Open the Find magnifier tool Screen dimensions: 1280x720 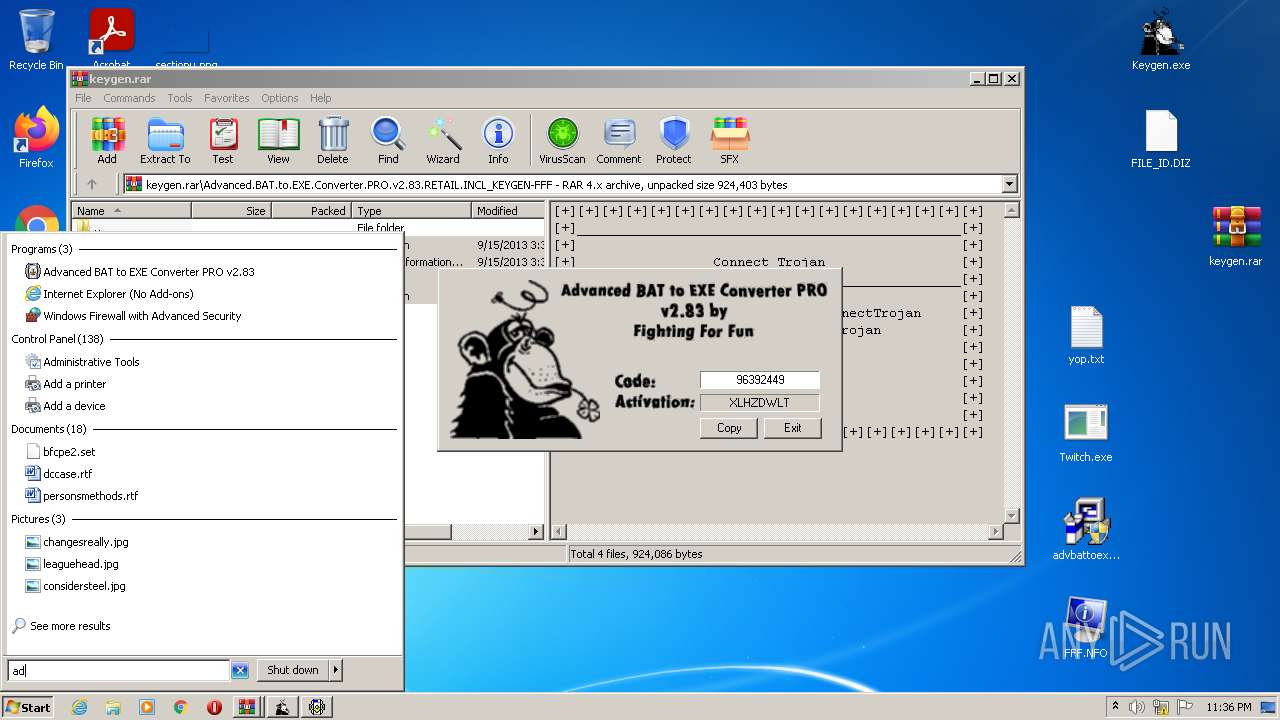coord(388,140)
